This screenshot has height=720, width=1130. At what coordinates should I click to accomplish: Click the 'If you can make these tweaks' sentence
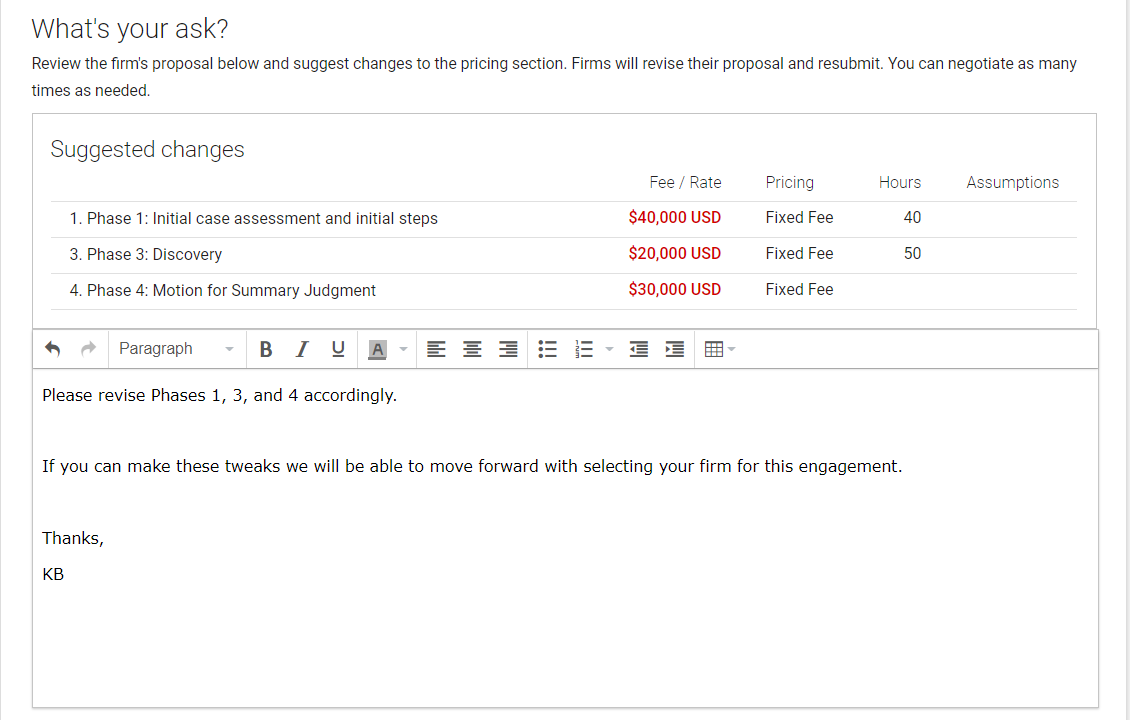tap(472, 466)
